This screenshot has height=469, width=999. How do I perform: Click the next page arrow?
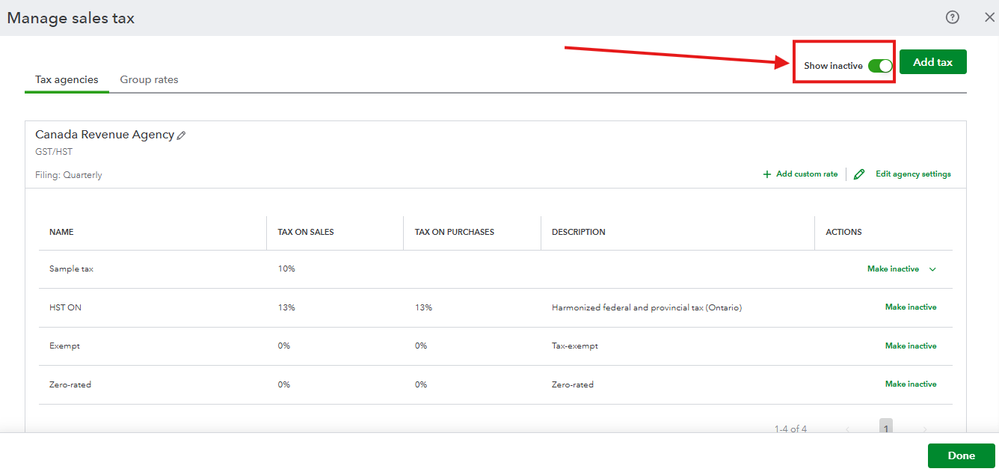(925, 429)
